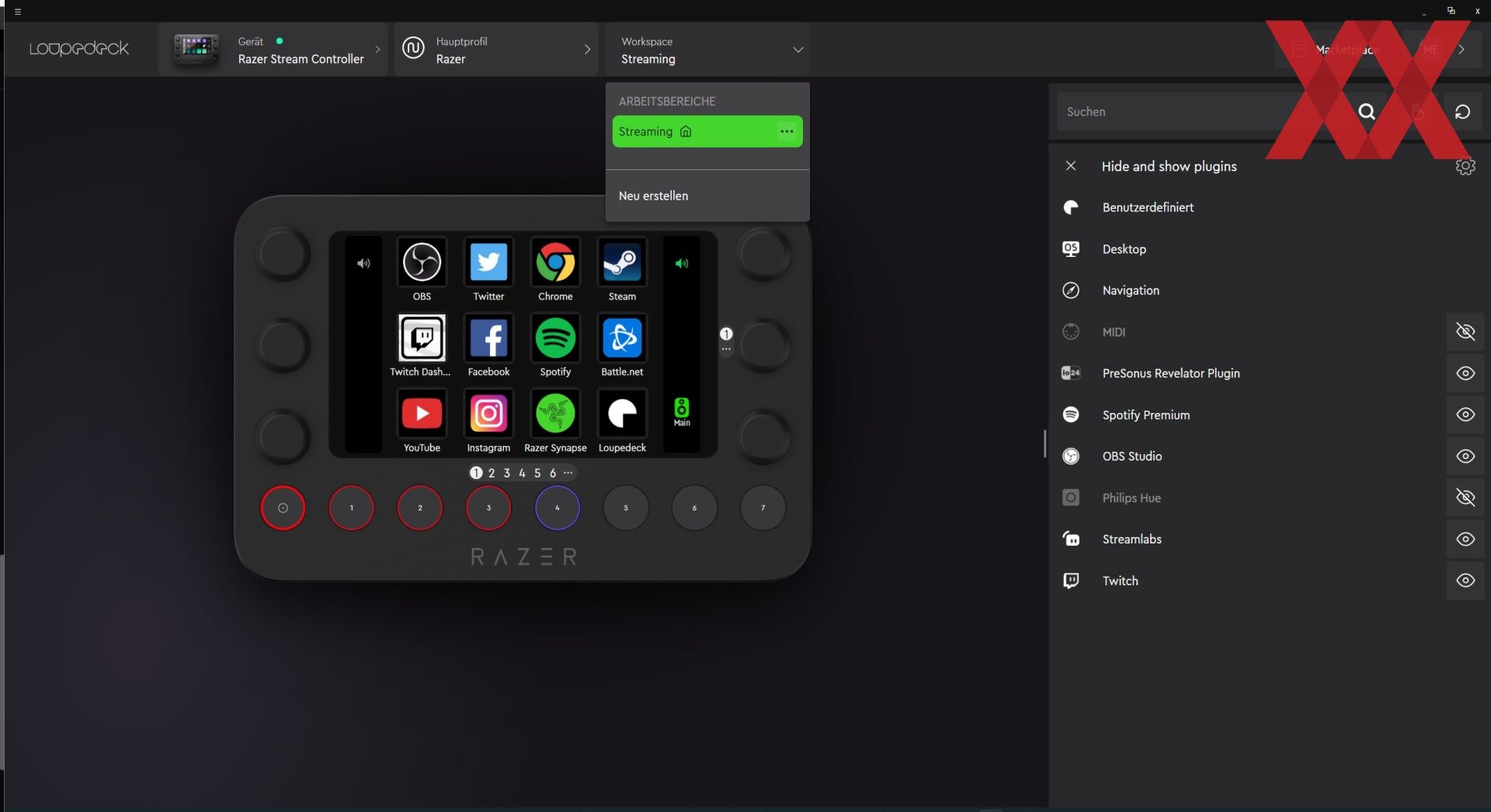Select the bottom left dial
Screen dimensions: 1491x812
(283, 436)
